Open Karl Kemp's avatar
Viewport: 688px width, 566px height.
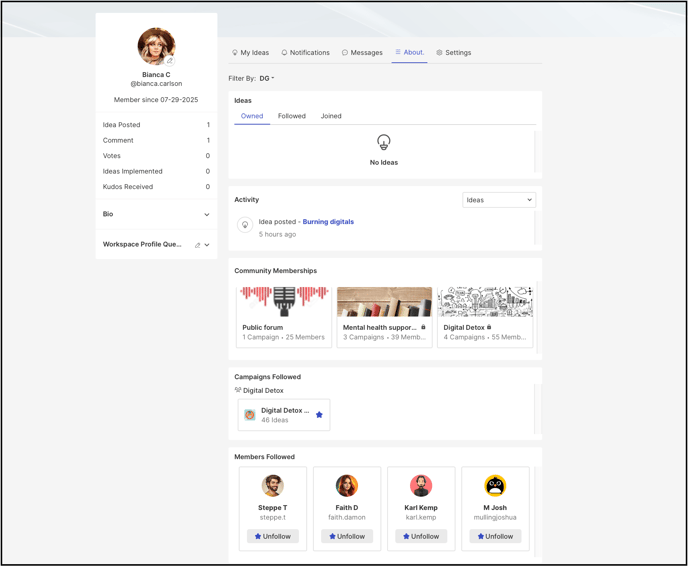[421, 486]
